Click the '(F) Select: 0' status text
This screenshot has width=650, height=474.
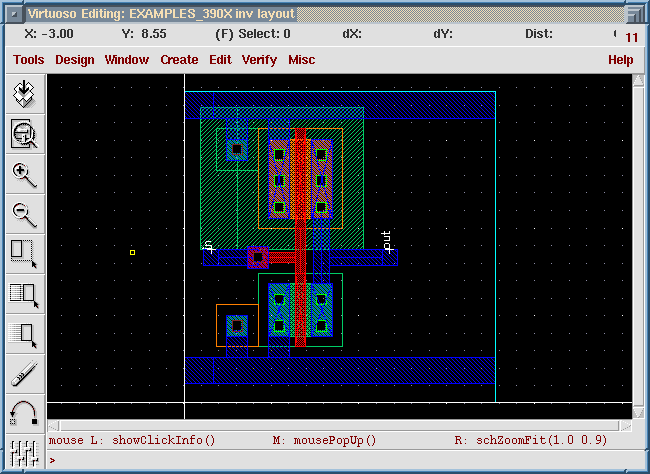pos(253,34)
